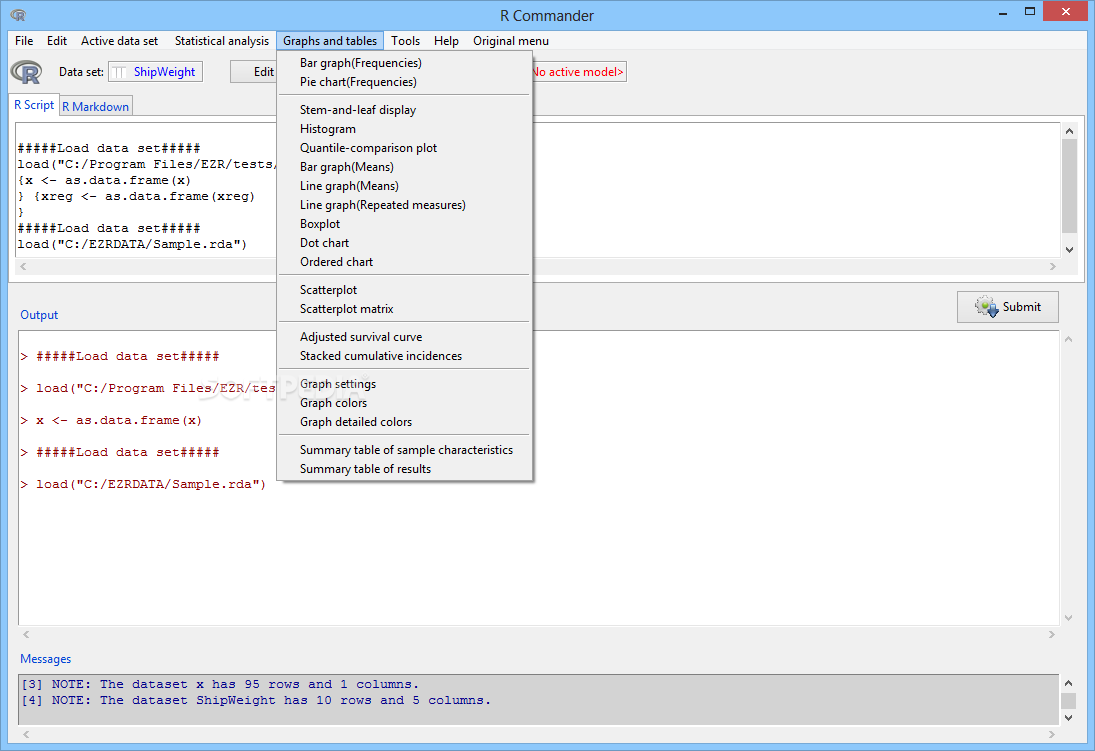Open the Edit menu
This screenshot has height=751, width=1095.
(57, 41)
